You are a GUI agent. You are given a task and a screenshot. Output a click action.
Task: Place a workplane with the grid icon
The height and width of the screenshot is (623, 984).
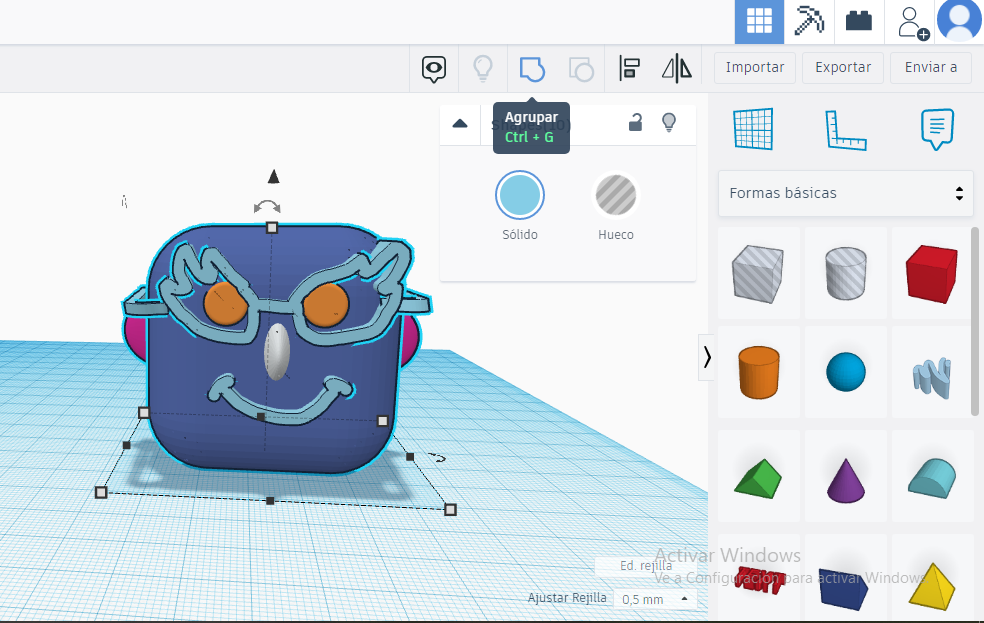[753, 129]
